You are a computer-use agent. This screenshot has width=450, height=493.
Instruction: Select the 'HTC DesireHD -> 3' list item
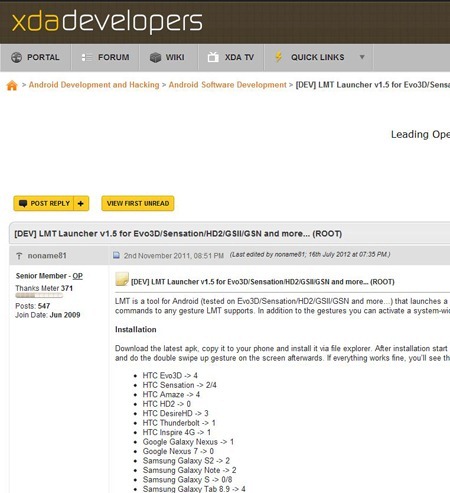click(x=176, y=413)
